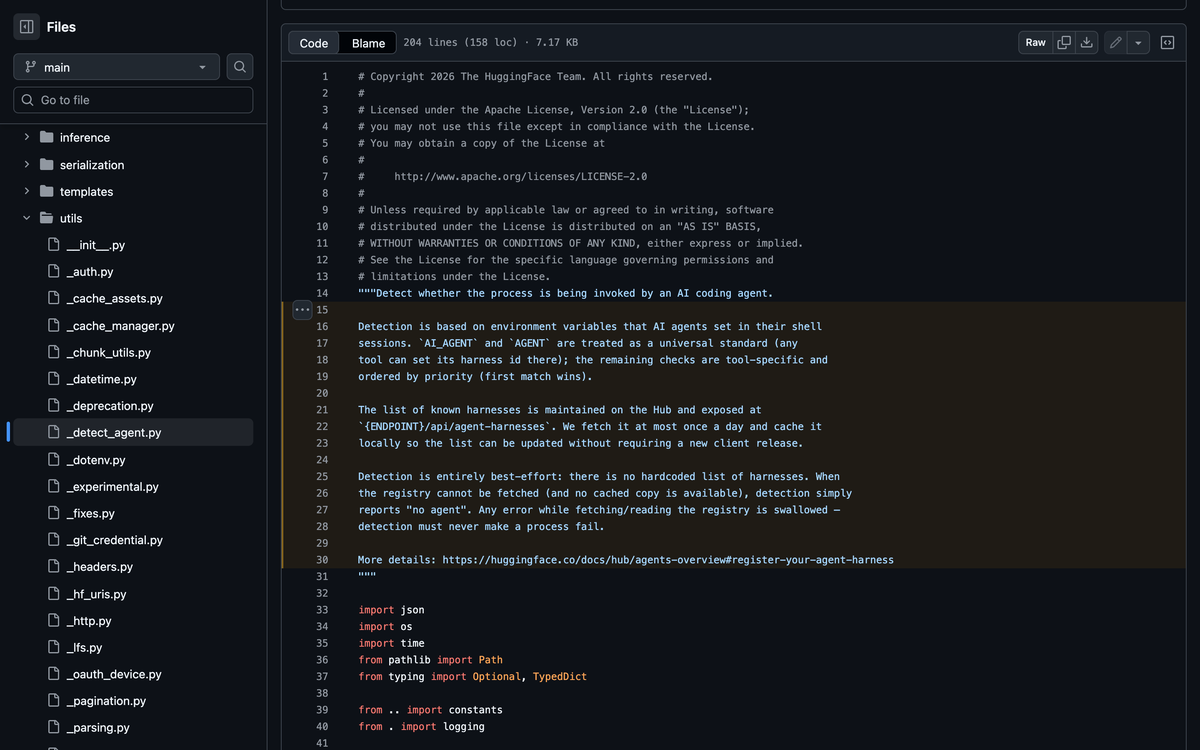
Task: Click line number 1
Action: (x=324, y=77)
